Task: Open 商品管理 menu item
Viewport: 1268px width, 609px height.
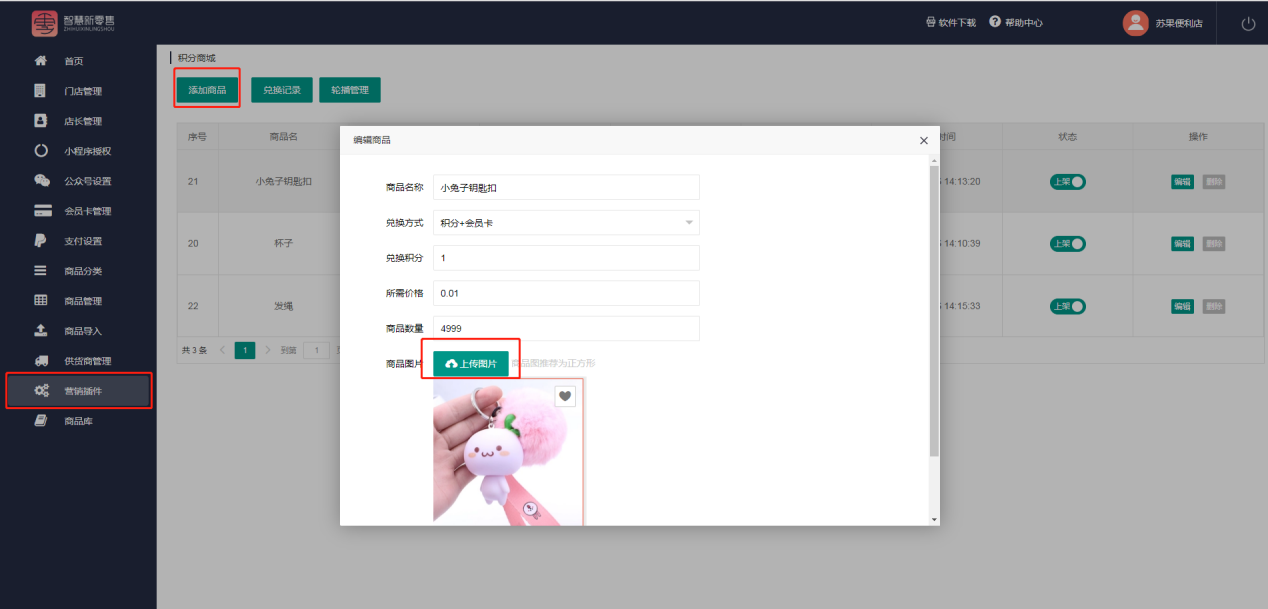Action: coord(78,301)
